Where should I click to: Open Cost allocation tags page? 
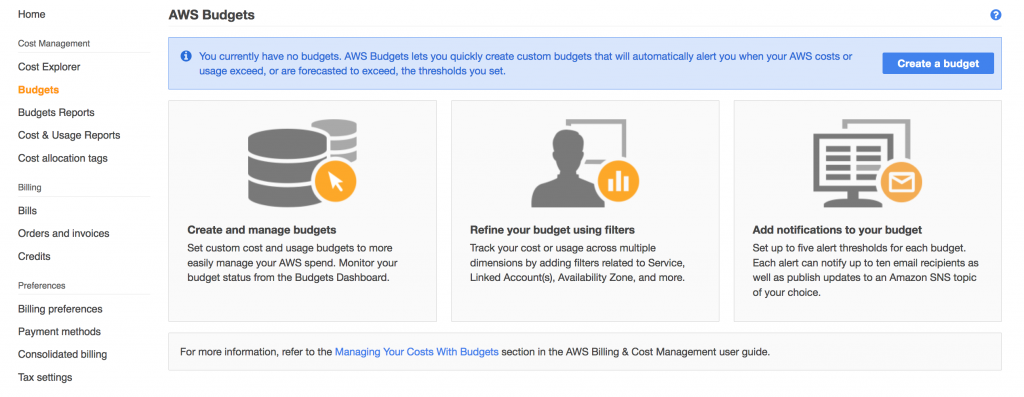tap(63, 158)
